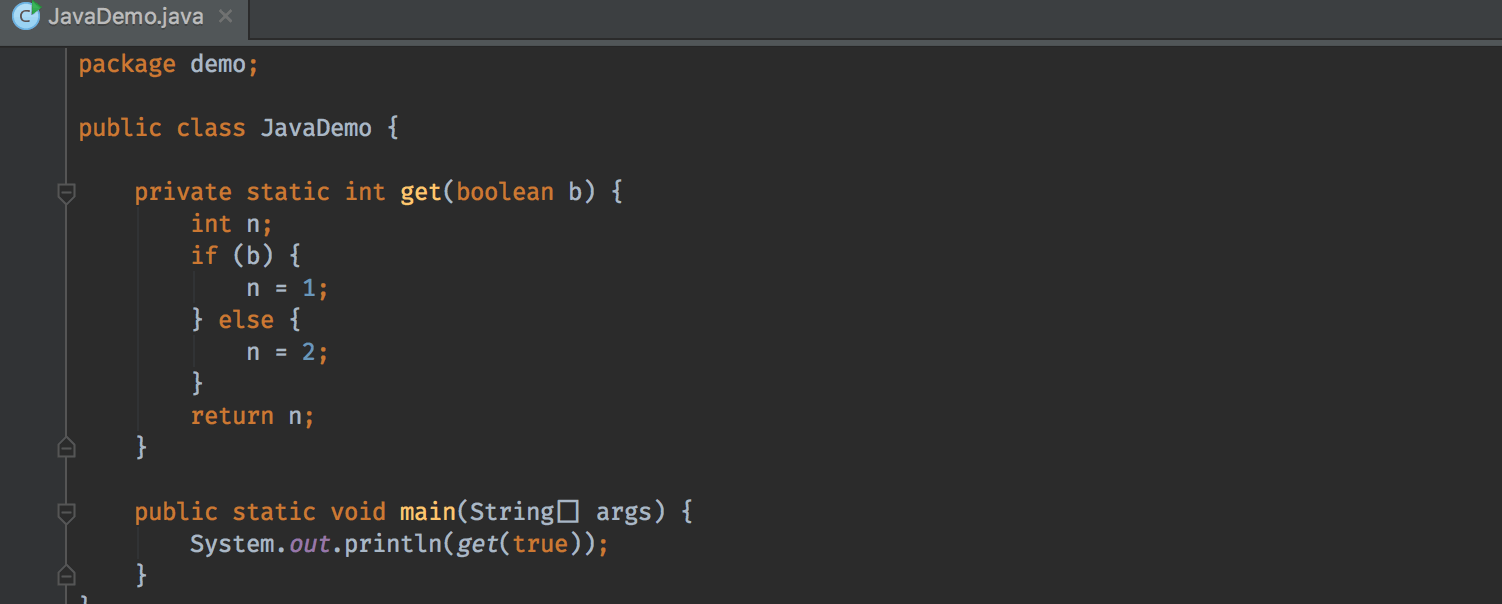This screenshot has height=604, width=1502.
Task: Click the italic 'get' call inside println
Action: click(477, 545)
